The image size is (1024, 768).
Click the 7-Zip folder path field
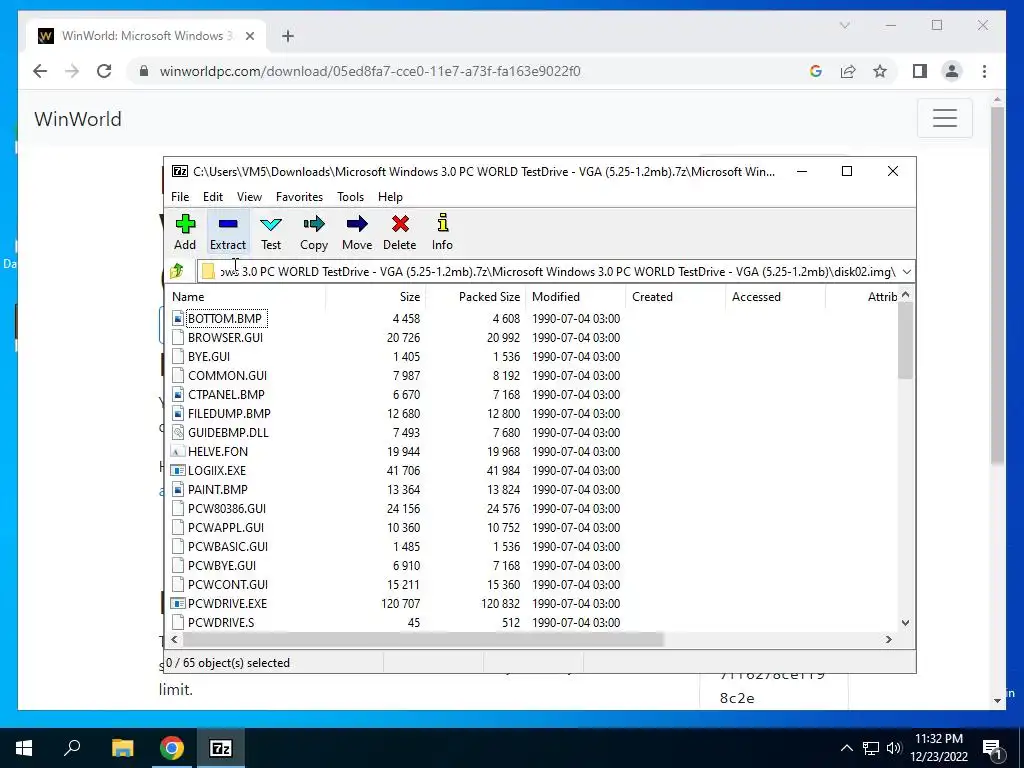[x=549, y=272]
